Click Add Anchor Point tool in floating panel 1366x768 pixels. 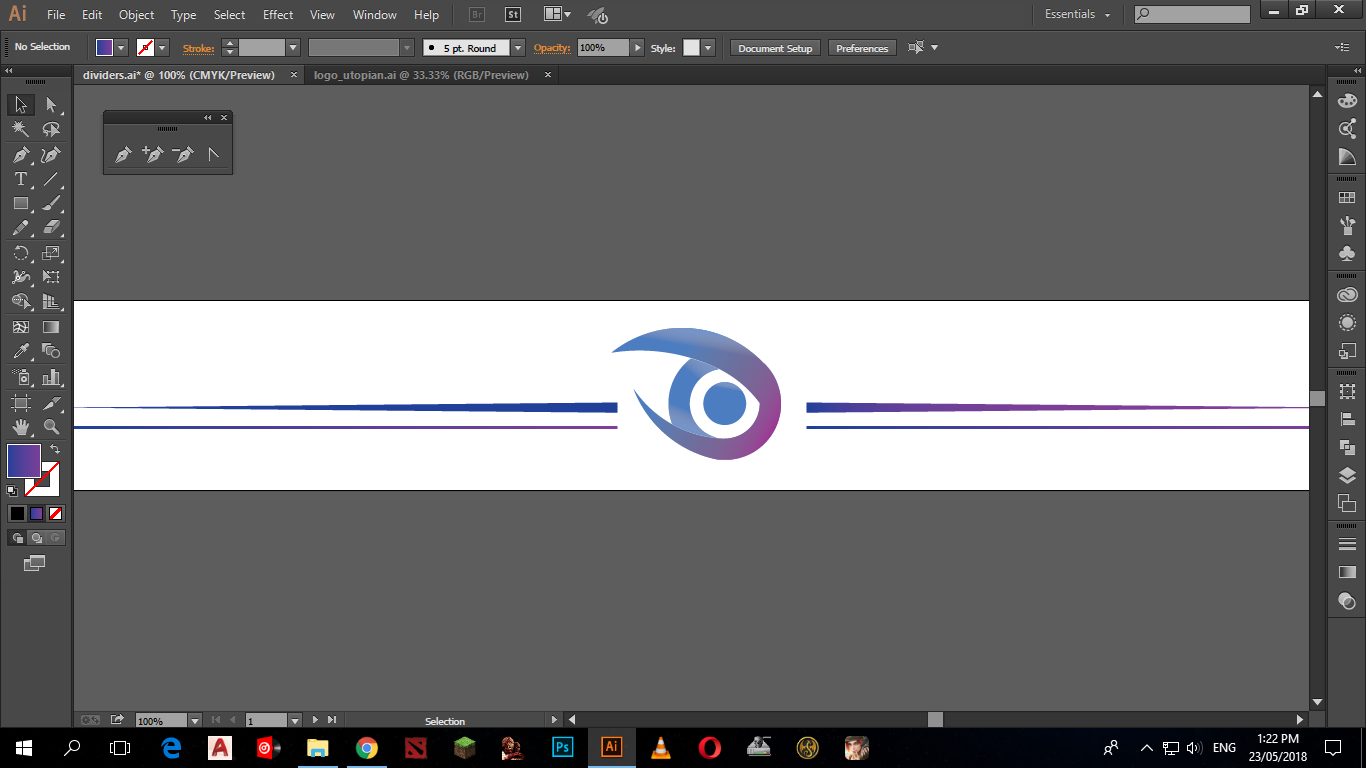(153, 154)
